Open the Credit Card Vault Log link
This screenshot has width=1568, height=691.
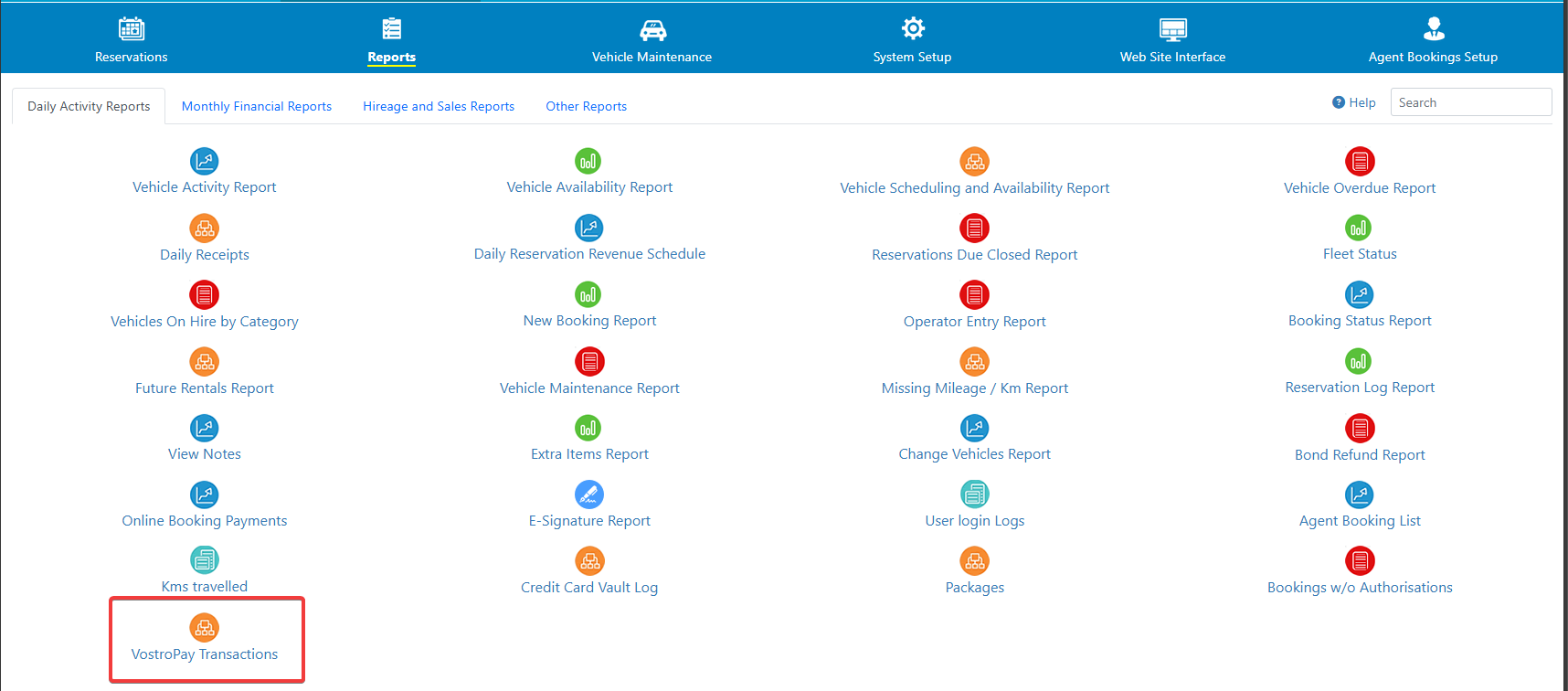(x=589, y=588)
